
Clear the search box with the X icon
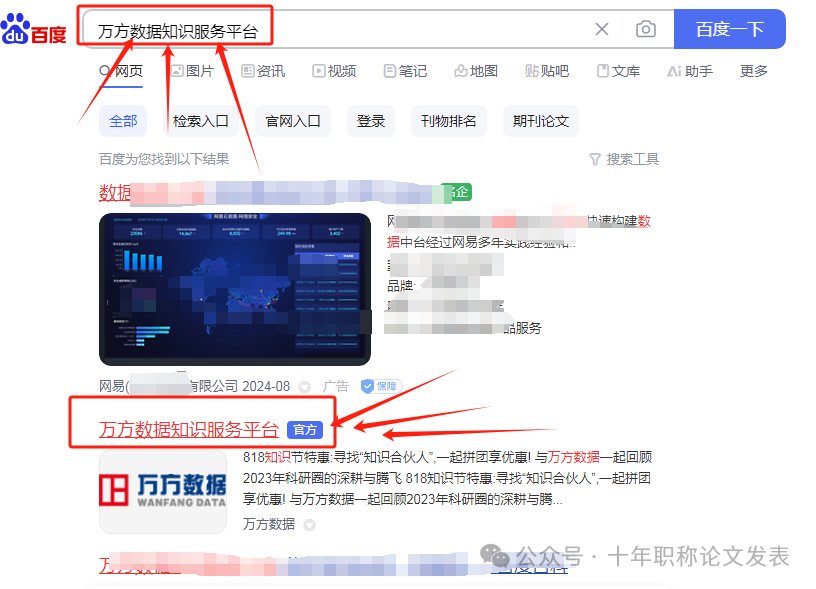(x=602, y=29)
